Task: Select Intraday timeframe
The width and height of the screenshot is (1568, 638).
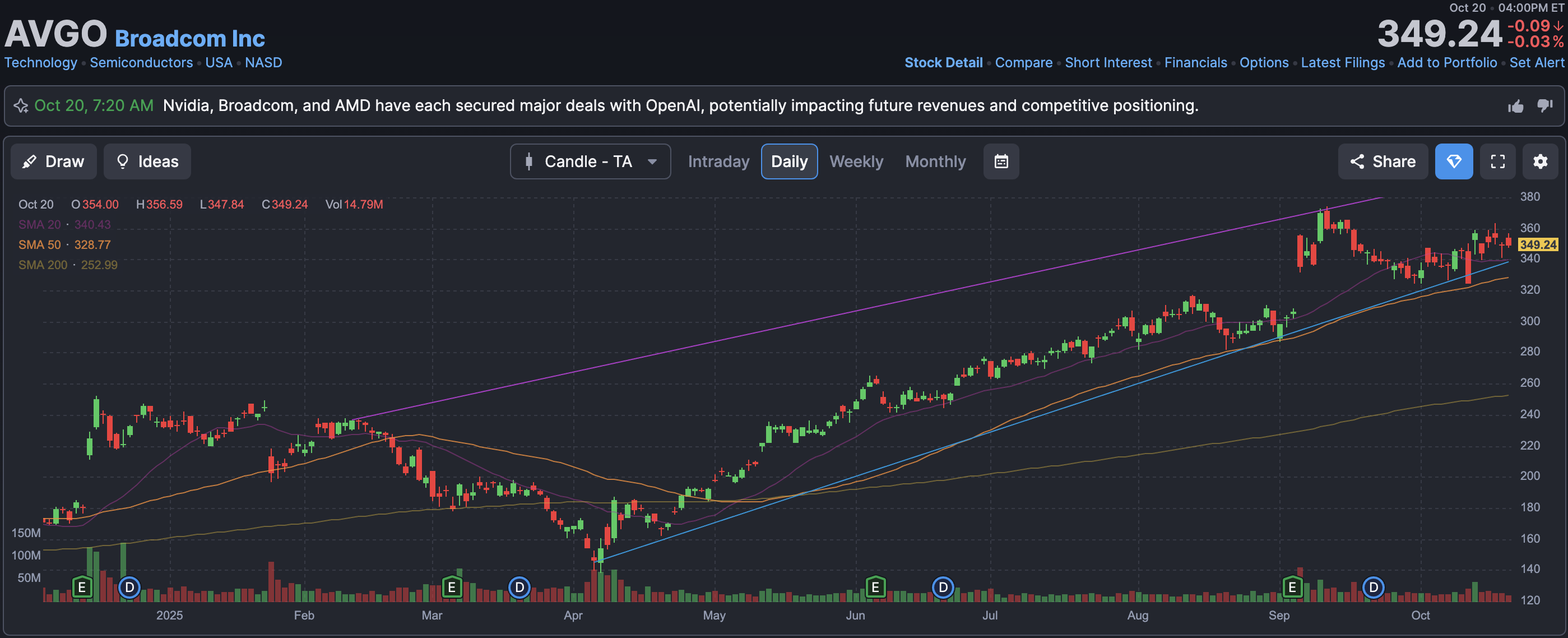Action: pyautogui.click(x=718, y=161)
